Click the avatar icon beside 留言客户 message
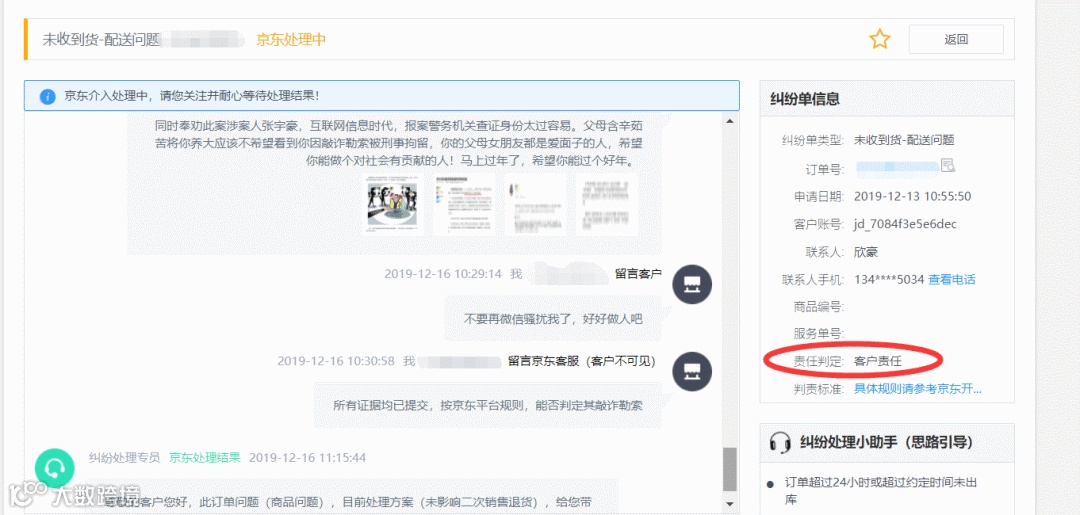 (x=692, y=284)
